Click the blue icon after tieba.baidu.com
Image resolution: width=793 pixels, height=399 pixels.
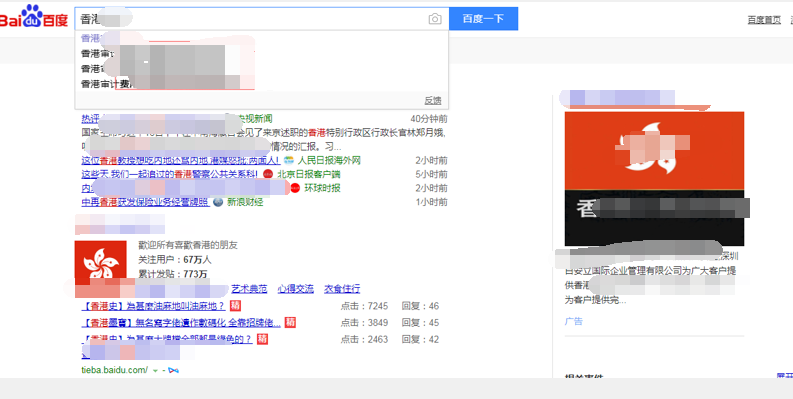(x=173, y=371)
